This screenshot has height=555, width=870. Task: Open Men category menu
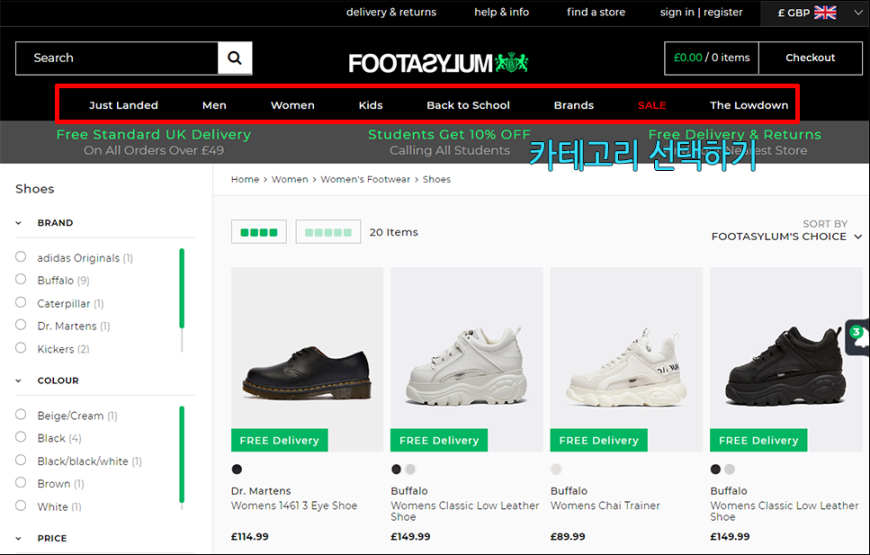[x=214, y=105]
